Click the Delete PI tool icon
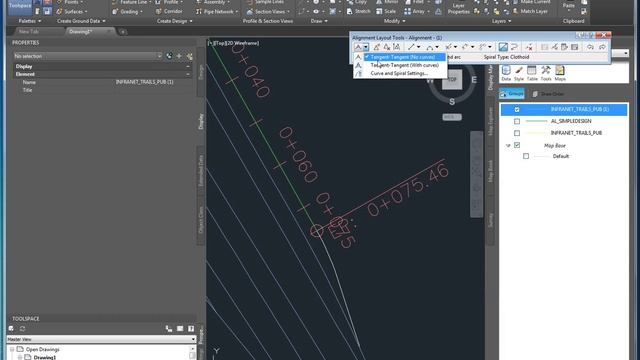Image resolution: width=640 pixels, height=360 pixels. coord(387,47)
